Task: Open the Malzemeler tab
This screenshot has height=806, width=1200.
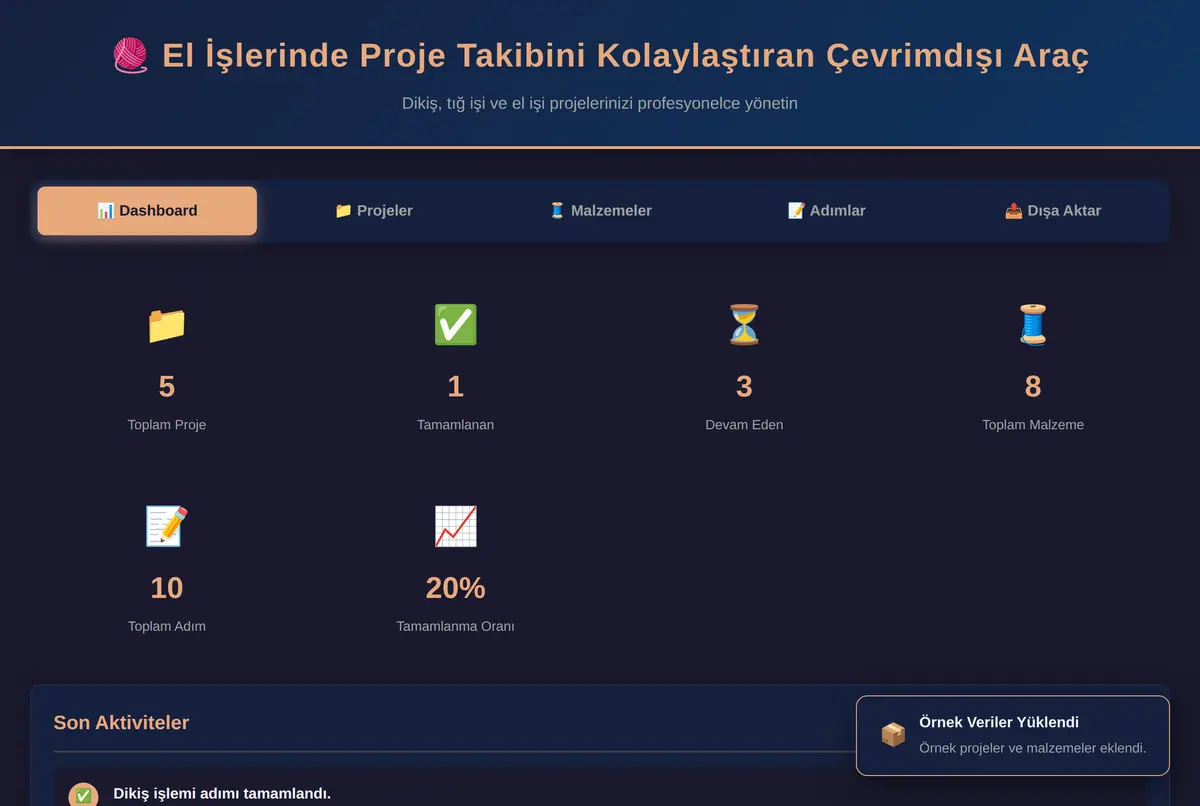Action: (600, 211)
